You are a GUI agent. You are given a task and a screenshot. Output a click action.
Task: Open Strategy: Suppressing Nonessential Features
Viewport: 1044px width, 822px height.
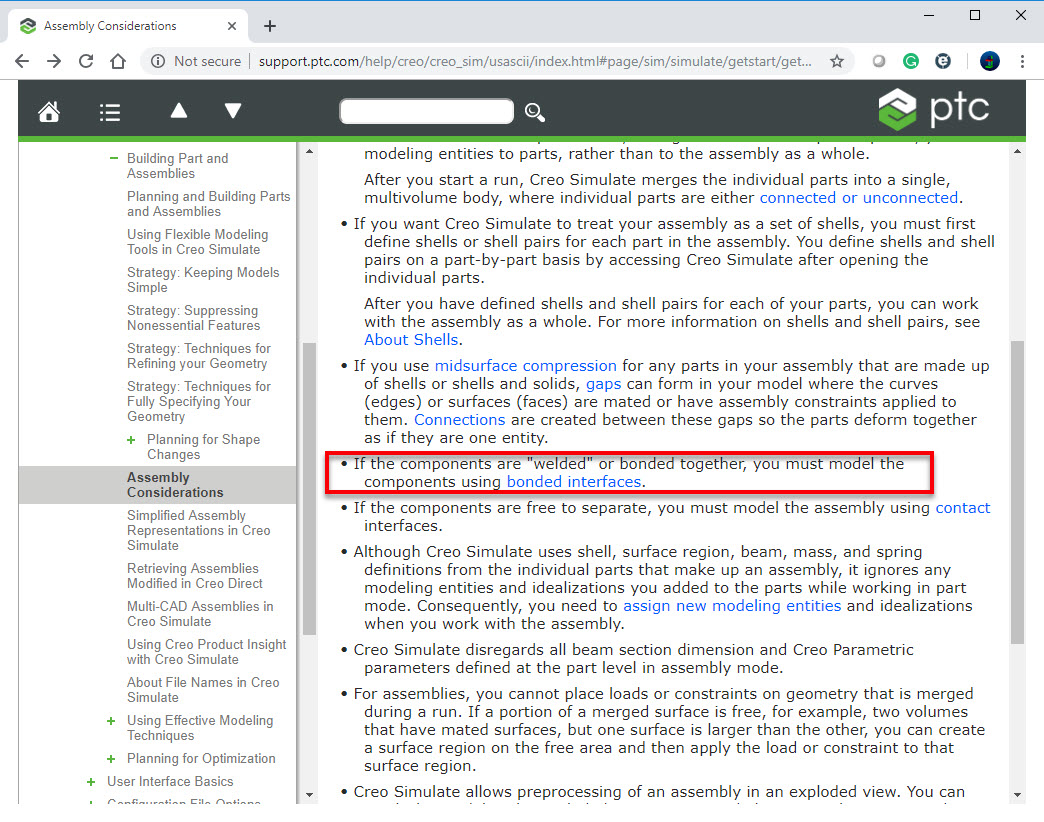[194, 317]
